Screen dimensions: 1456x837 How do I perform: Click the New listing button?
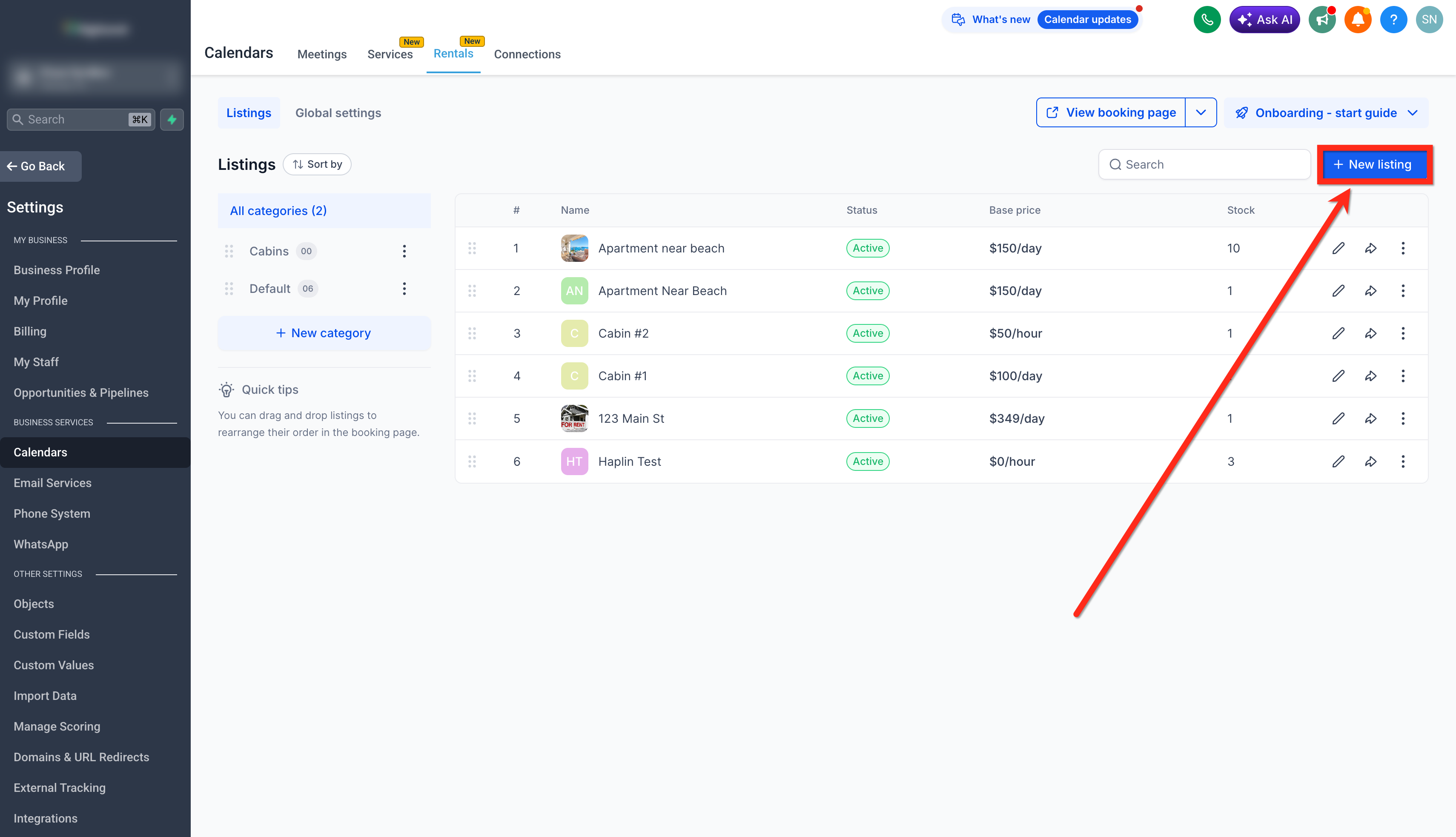tap(1374, 165)
